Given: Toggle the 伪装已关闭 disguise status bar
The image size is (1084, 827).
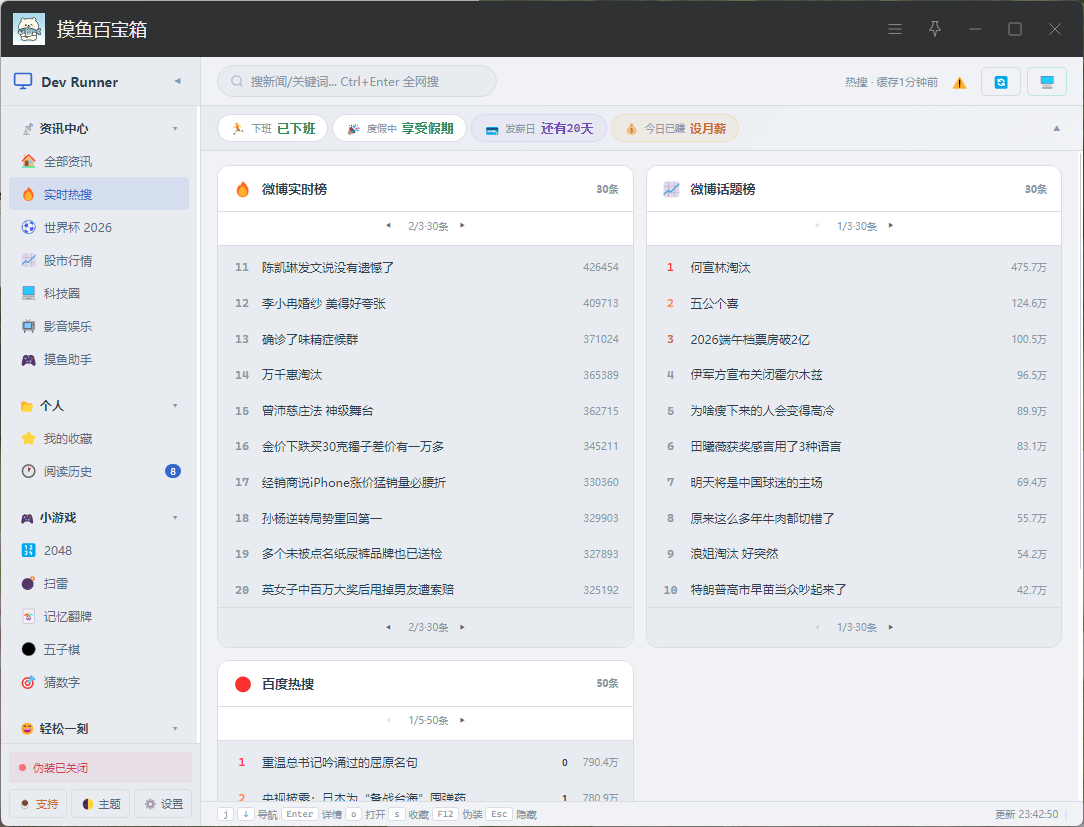Looking at the screenshot, I should (100, 768).
